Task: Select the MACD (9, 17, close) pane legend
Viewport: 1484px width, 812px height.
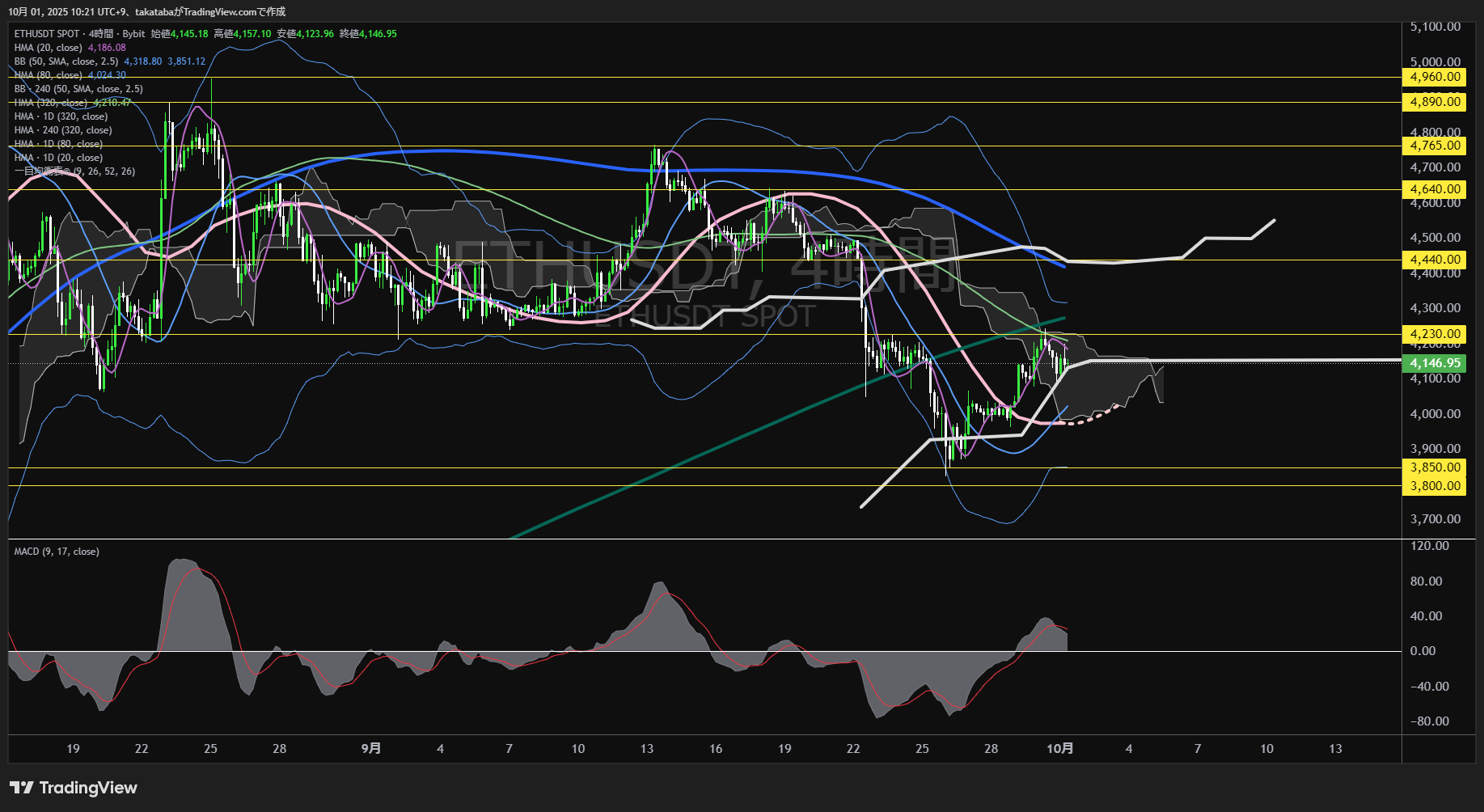Action: click(x=57, y=552)
